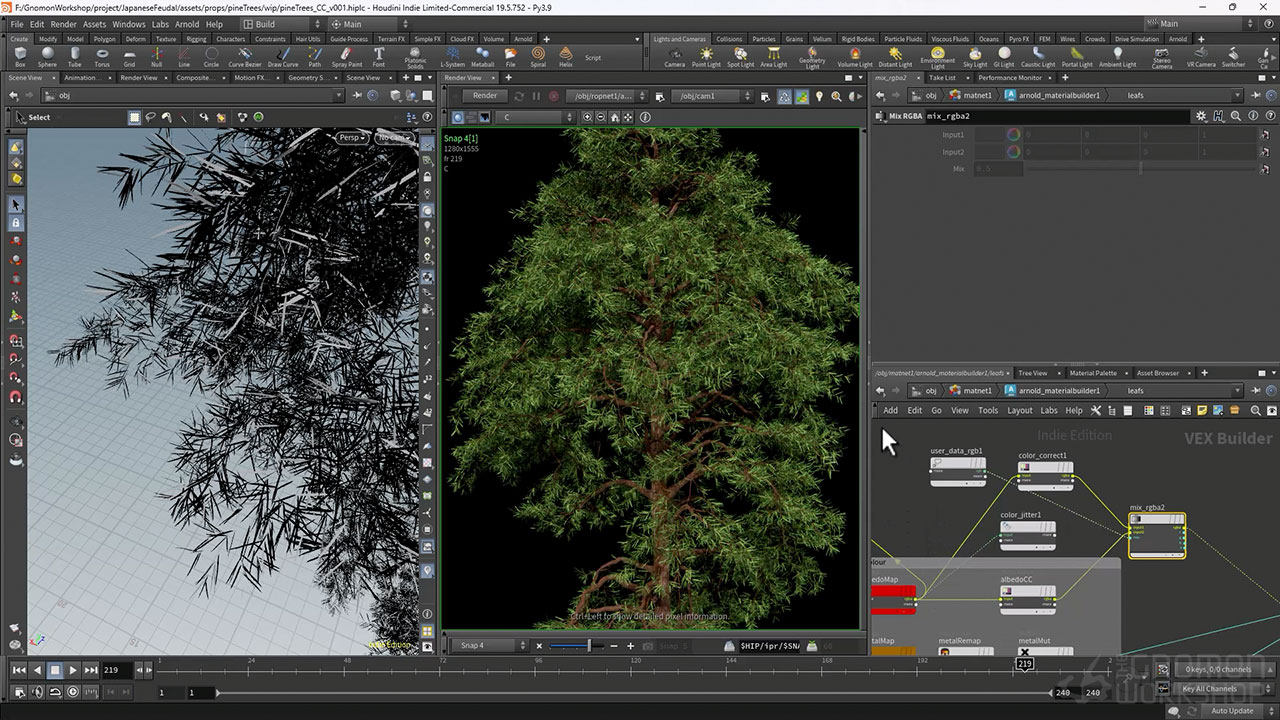The height and width of the screenshot is (720, 1280).
Task: Open the Render menu in menu bar
Action: click(63, 24)
